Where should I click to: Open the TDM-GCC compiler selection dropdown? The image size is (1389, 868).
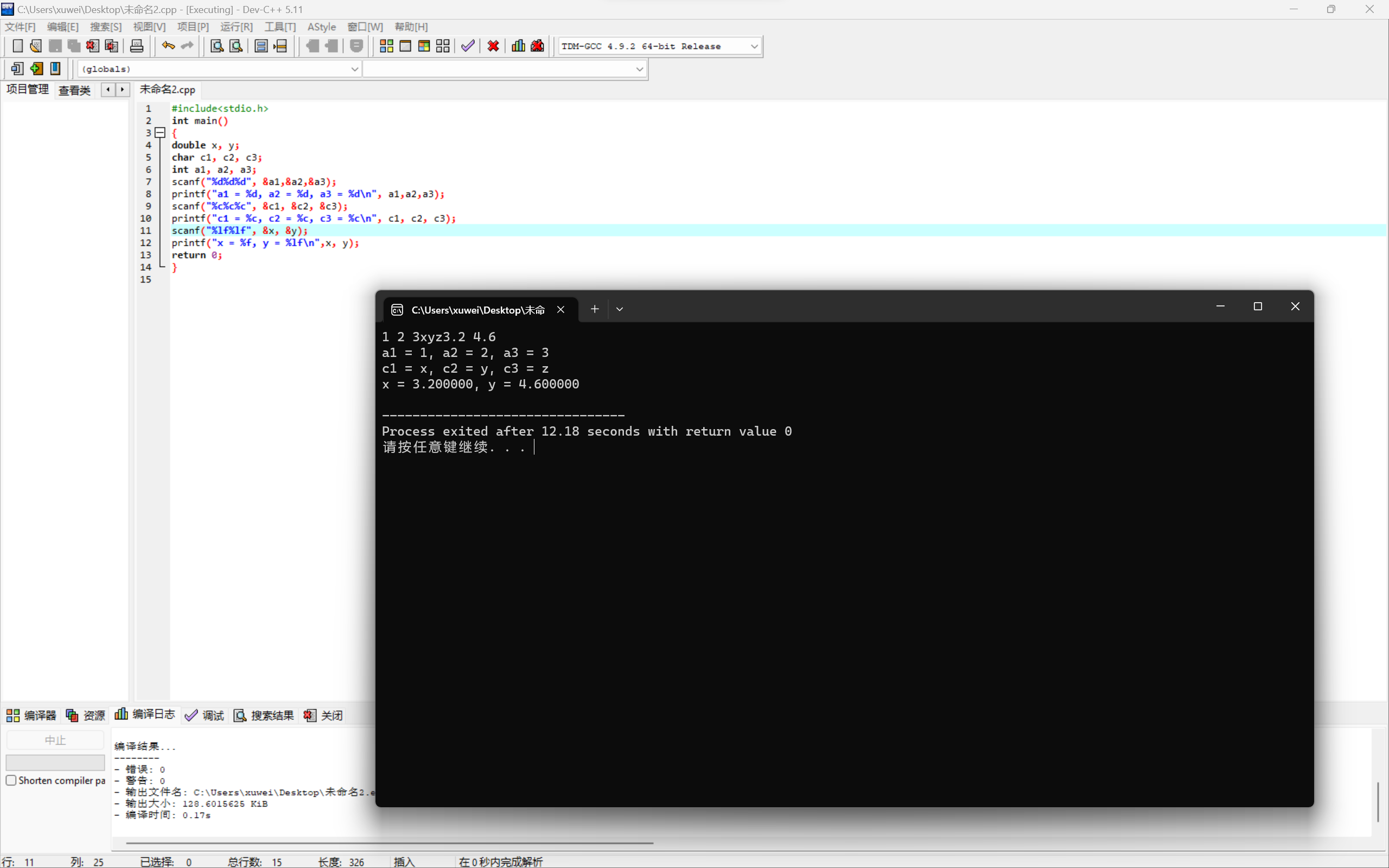pyautogui.click(x=754, y=46)
